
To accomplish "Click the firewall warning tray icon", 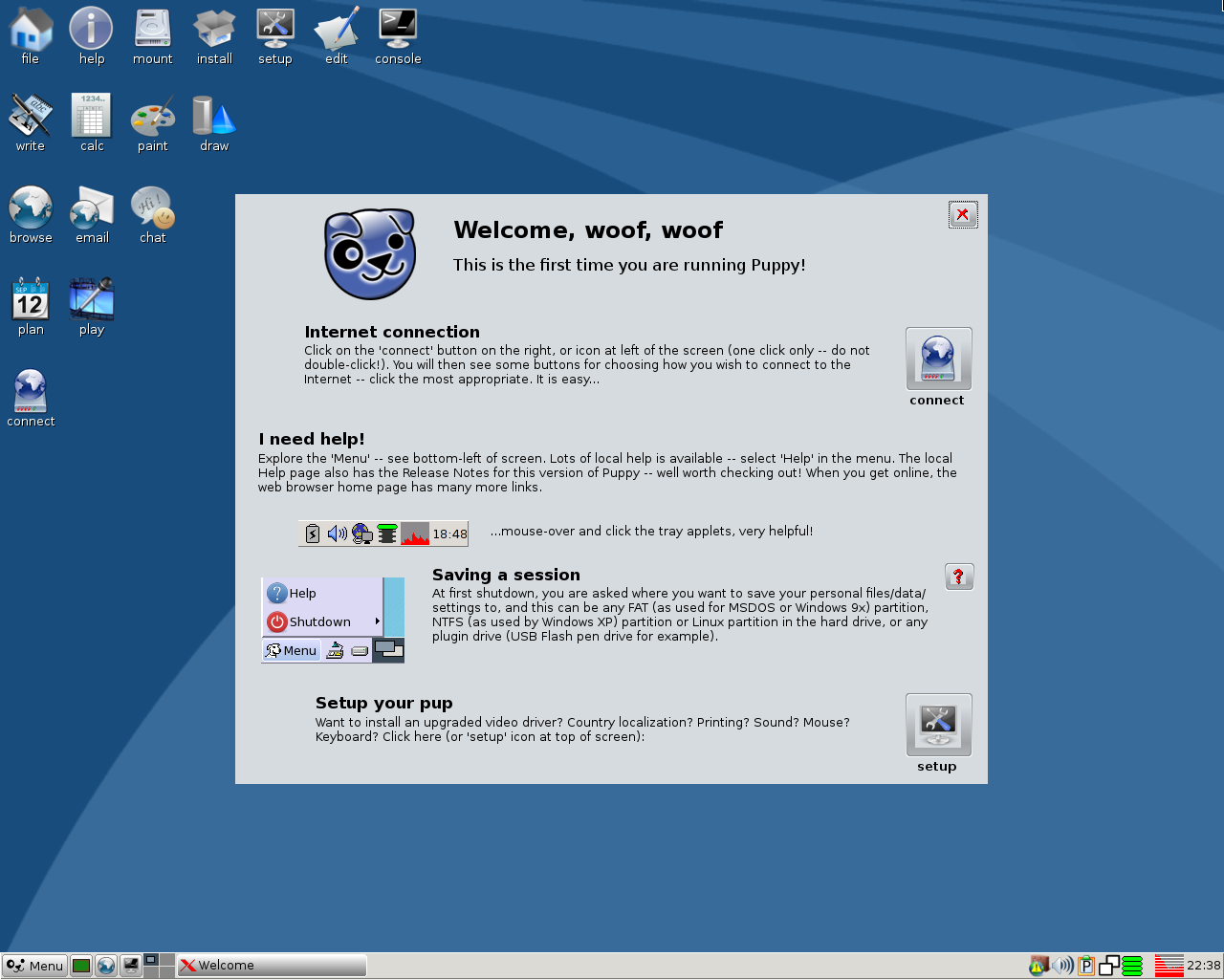I will pos(1039,966).
